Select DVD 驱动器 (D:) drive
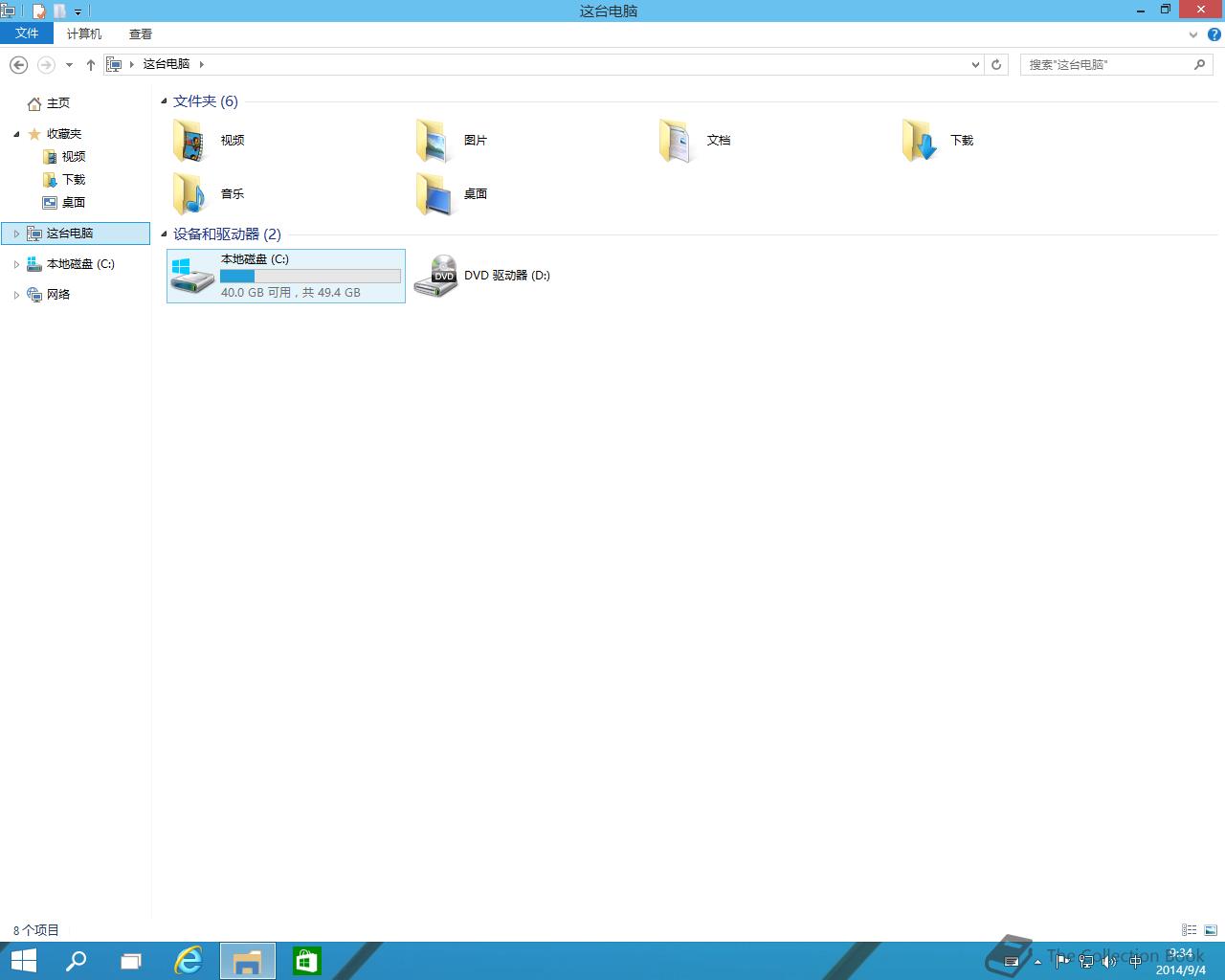 click(x=482, y=276)
